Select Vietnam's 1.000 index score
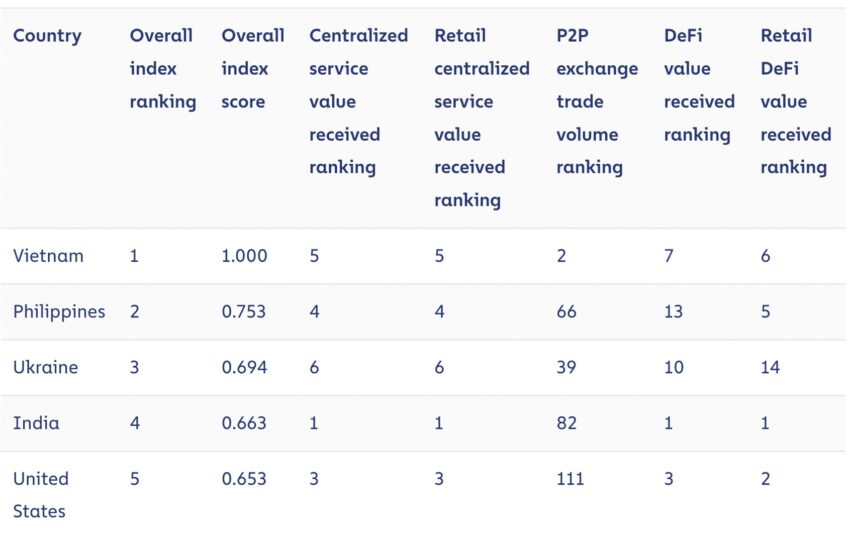850x535 pixels. [244, 256]
